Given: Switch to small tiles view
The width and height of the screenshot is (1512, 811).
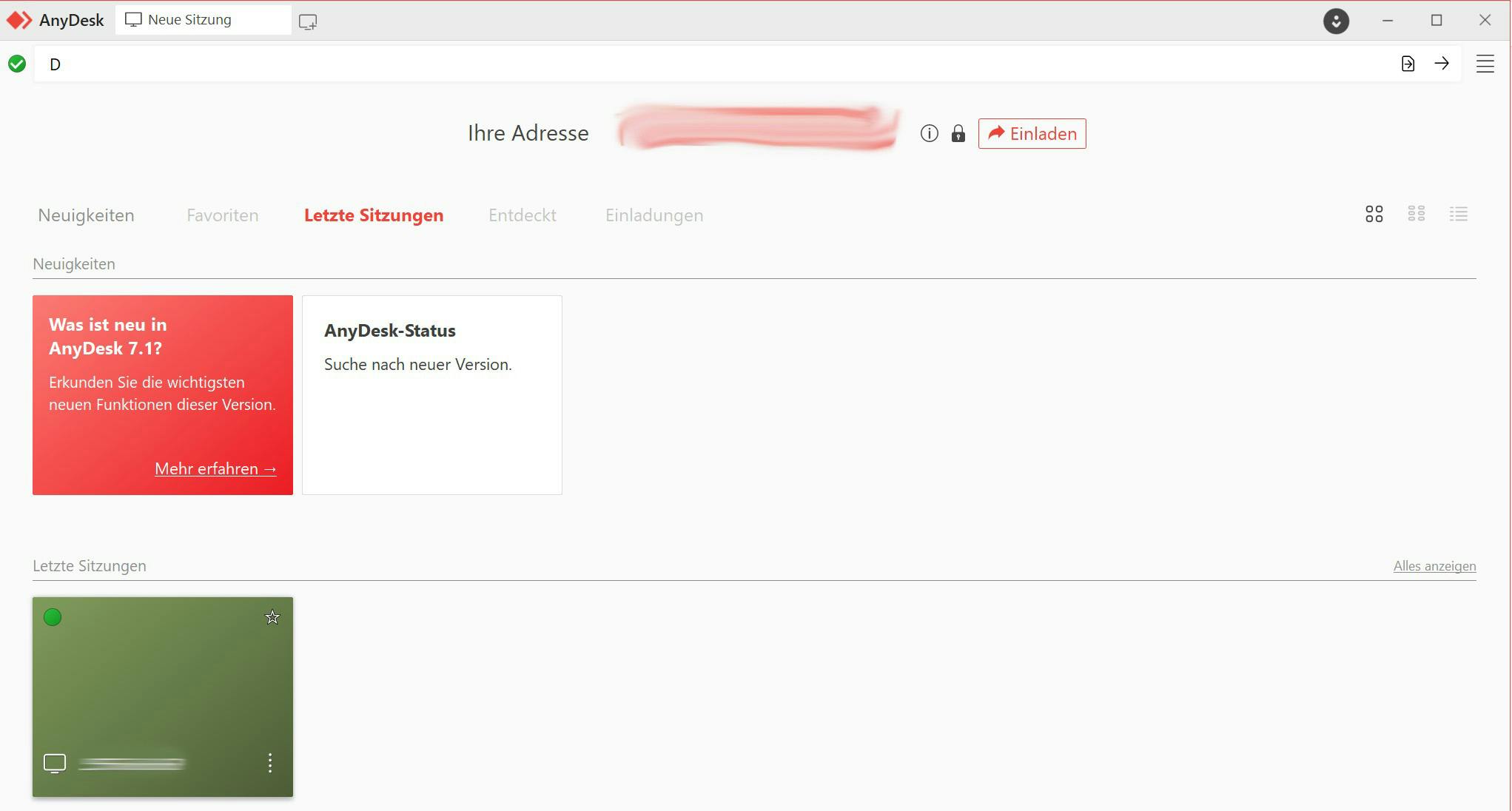Looking at the screenshot, I should coord(1416,214).
